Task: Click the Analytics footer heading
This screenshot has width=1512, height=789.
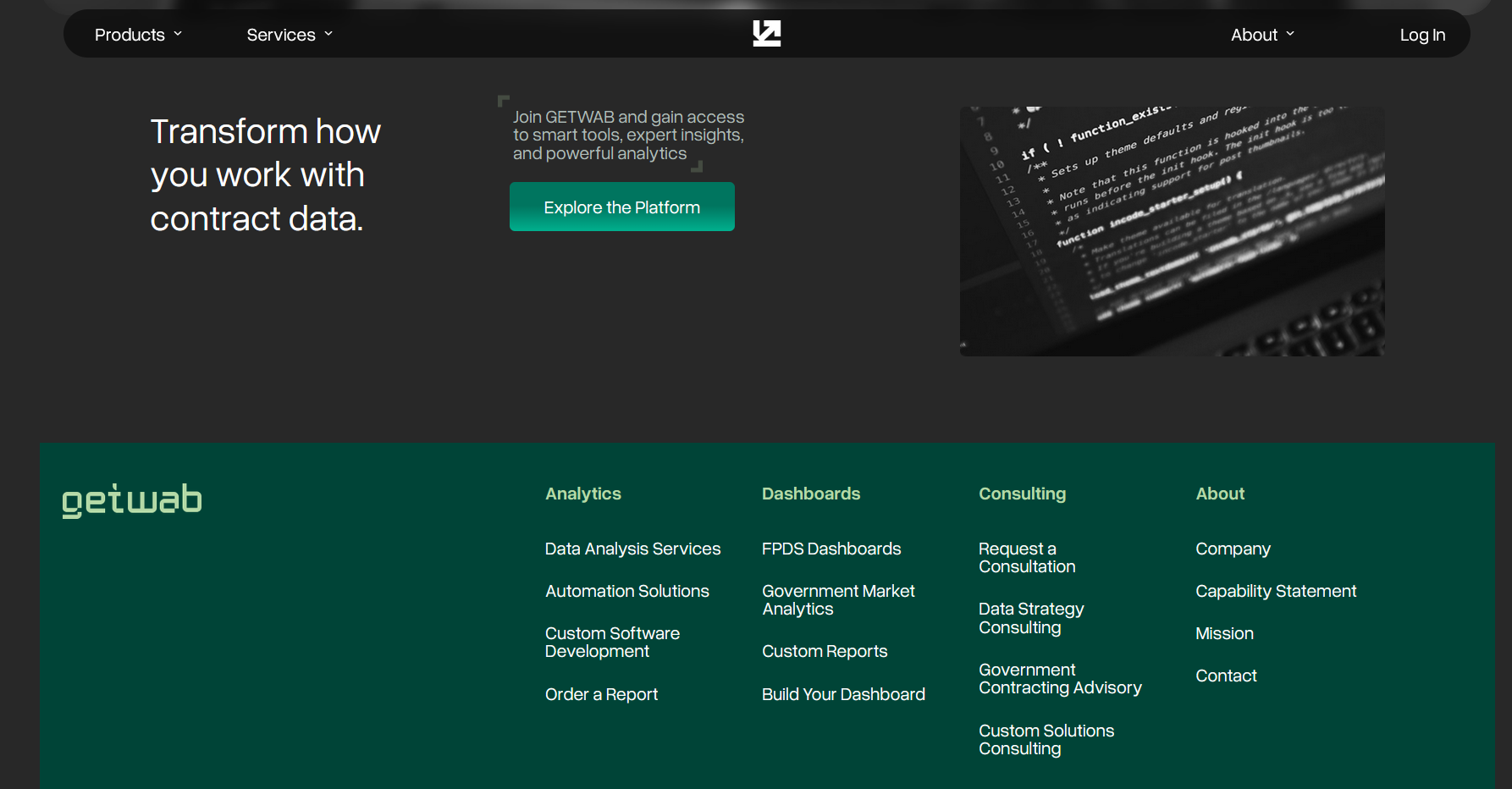Action: pos(583,494)
